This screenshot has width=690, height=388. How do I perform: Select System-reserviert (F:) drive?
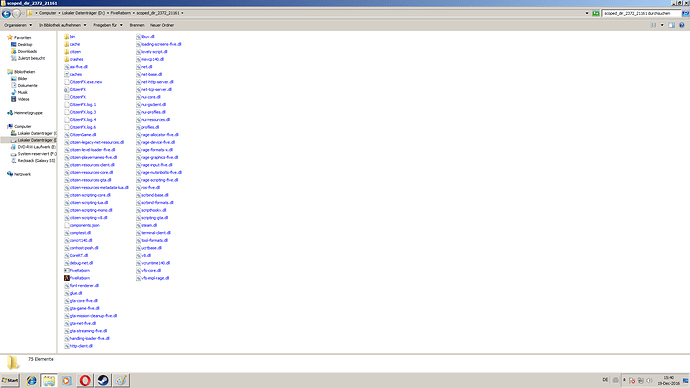[x=33, y=154]
